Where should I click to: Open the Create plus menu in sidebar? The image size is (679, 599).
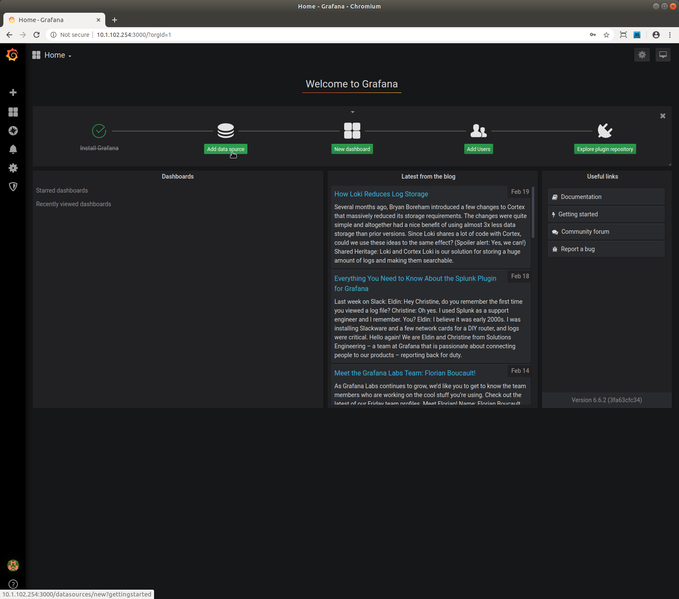pos(13,92)
